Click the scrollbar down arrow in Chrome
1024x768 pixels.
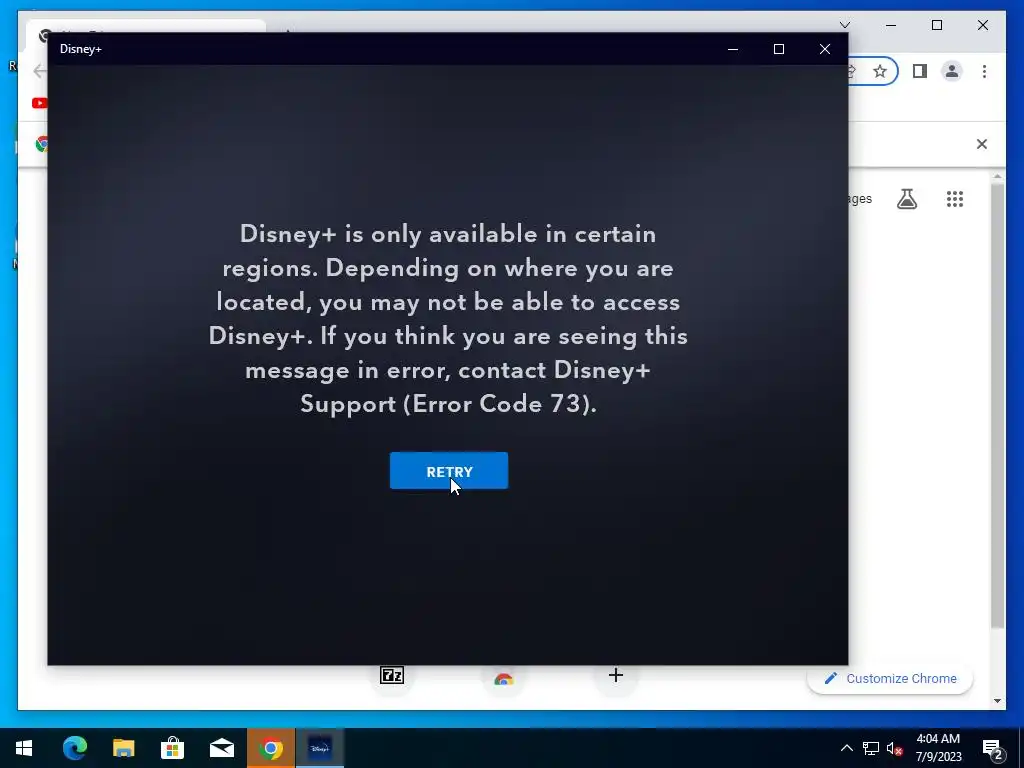coord(997,701)
